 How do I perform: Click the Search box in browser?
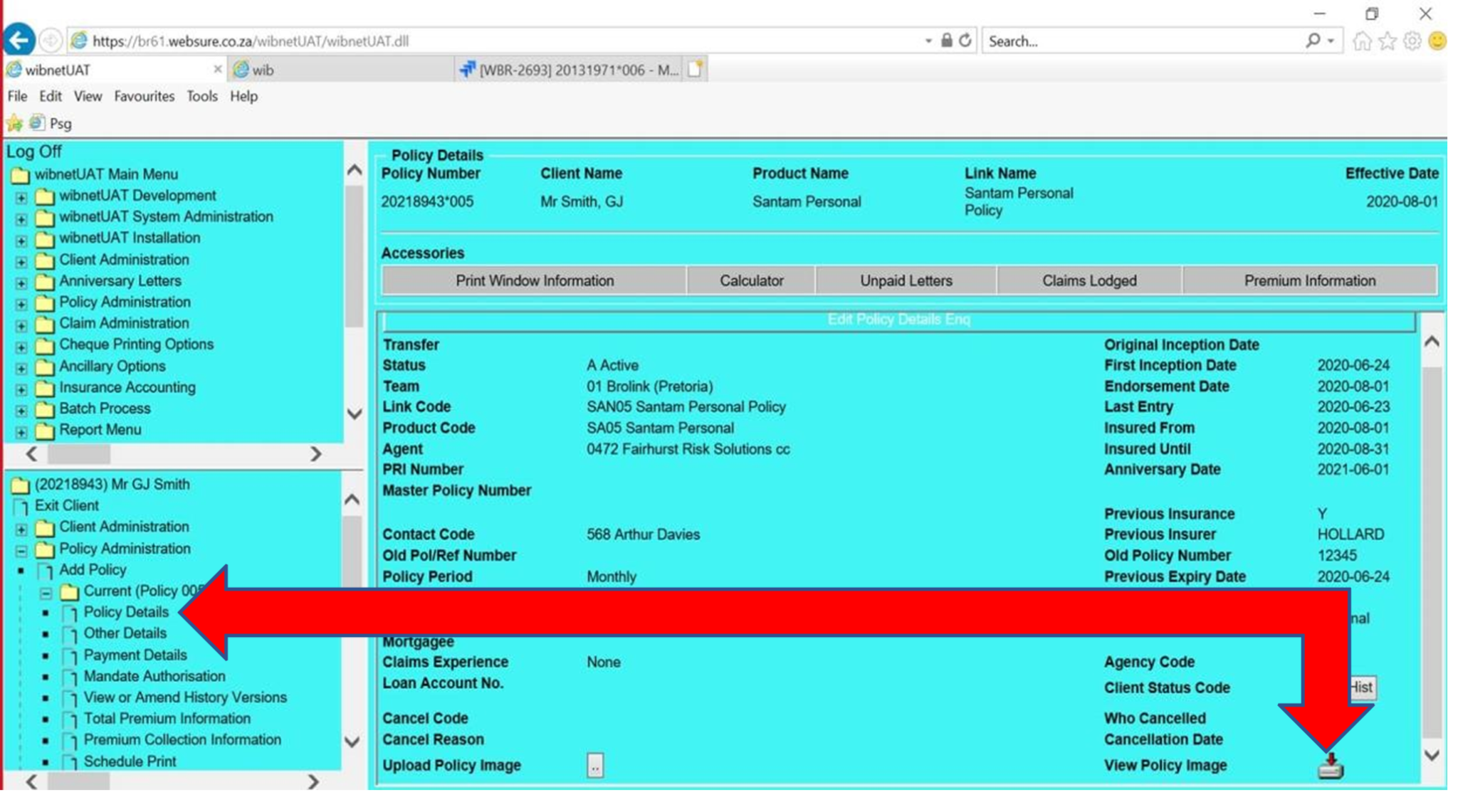[x=1144, y=41]
